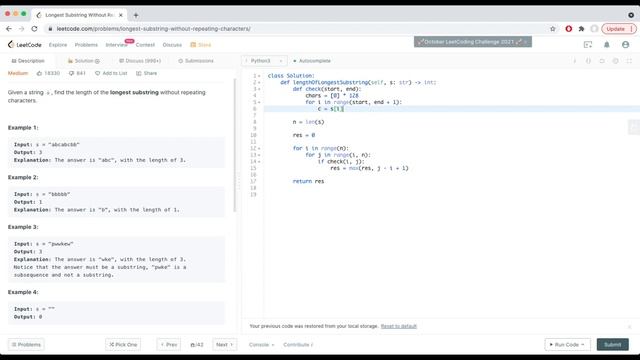The image size is (640, 360).
Task: Open the LeetCode account avatar
Action: [625, 44]
